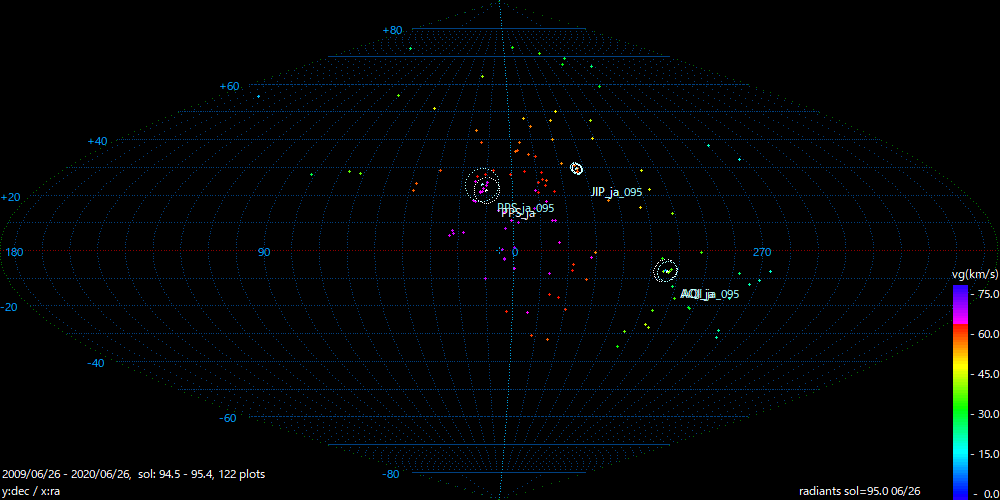This screenshot has width=1000, height=500.
Task: Click the small solid circle above the JIP label
Action: click(x=576, y=168)
